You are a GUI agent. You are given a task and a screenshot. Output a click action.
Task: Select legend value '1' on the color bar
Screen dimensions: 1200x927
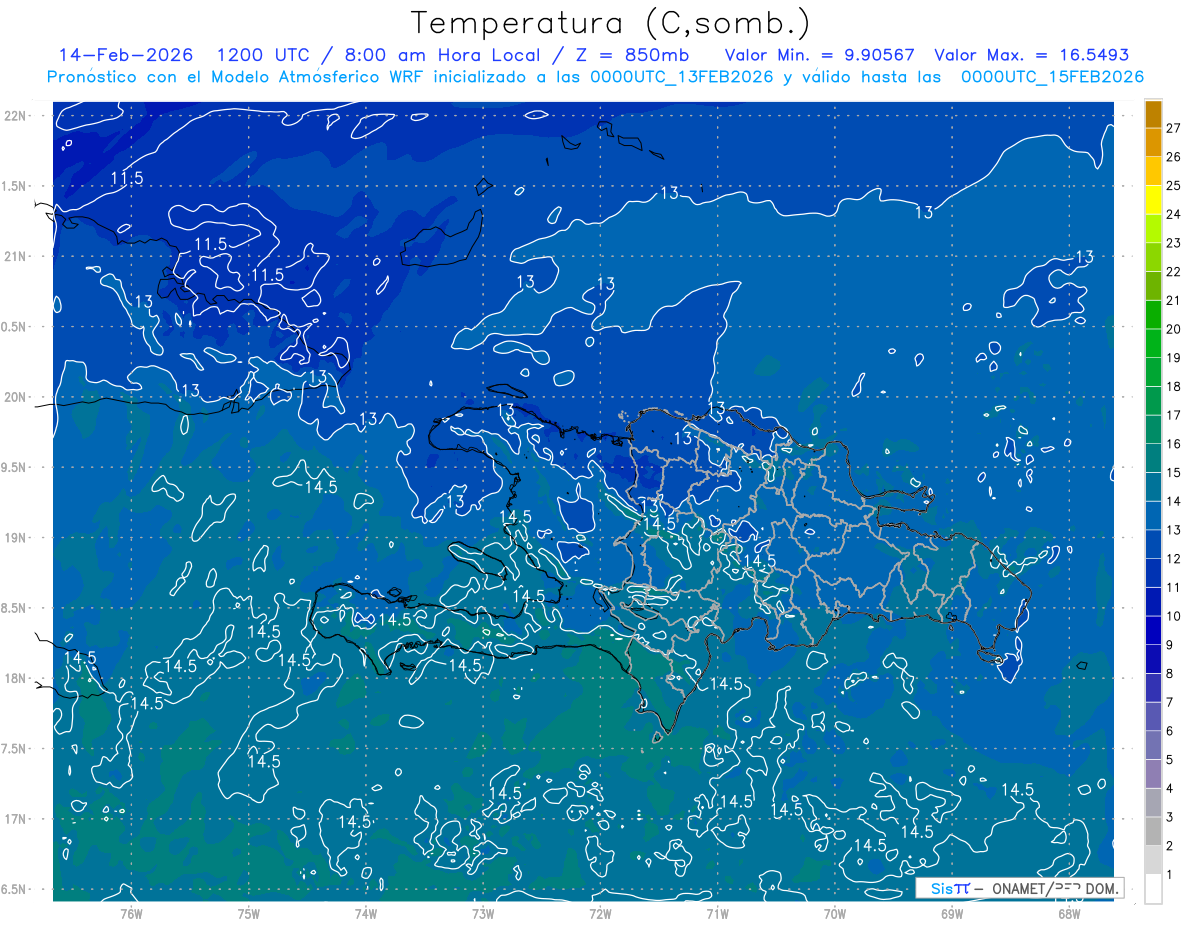[1170, 874]
